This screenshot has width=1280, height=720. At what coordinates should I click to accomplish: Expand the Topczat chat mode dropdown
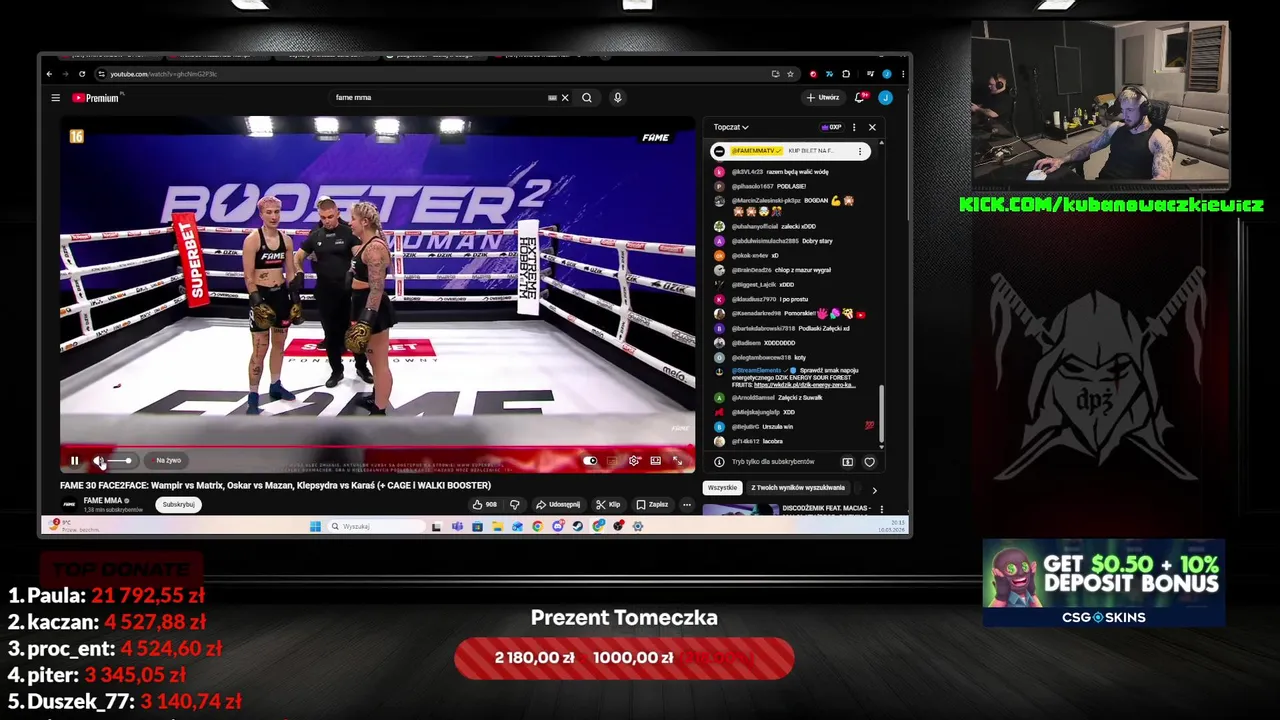coord(731,127)
